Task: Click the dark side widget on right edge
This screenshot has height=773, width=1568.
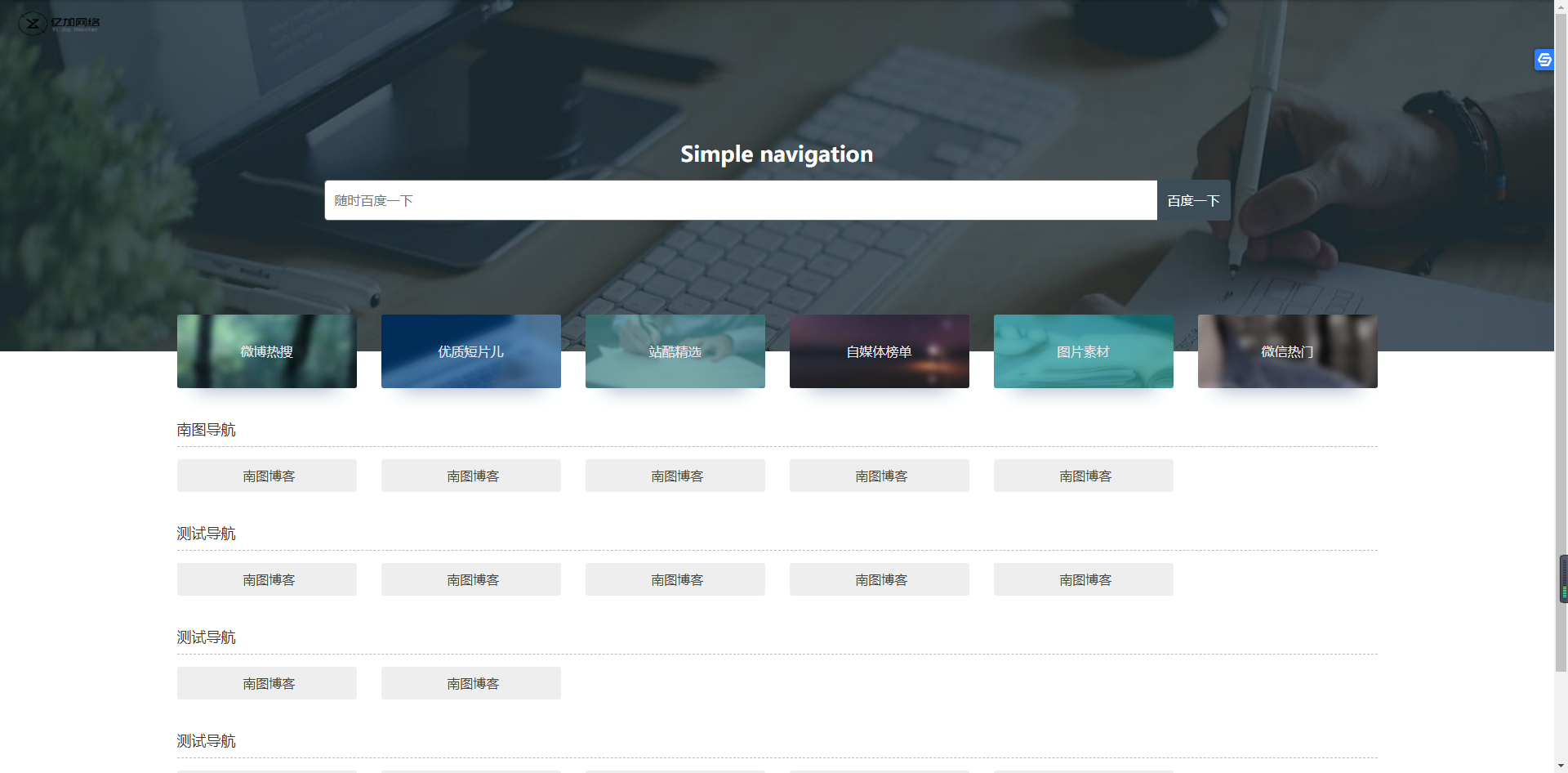Action: point(1563,579)
